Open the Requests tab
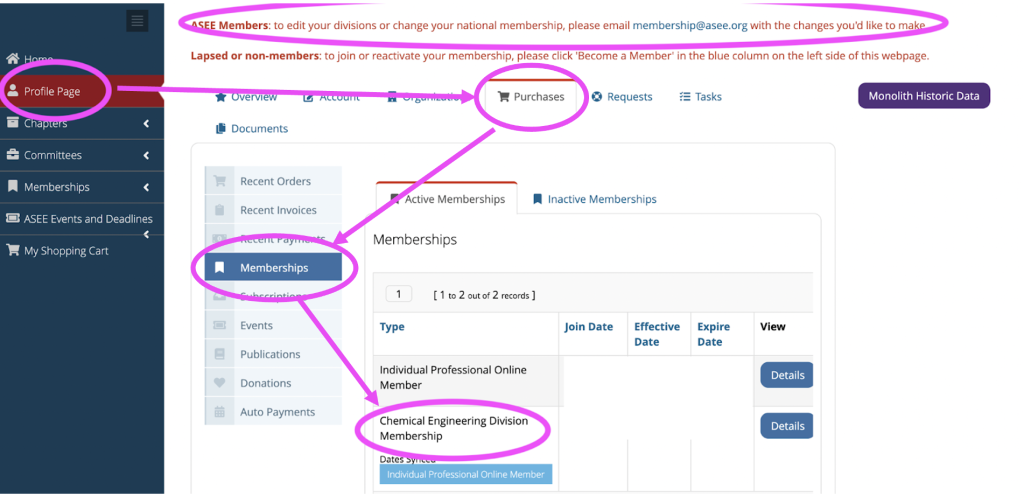1024x496 pixels. click(622, 97)
